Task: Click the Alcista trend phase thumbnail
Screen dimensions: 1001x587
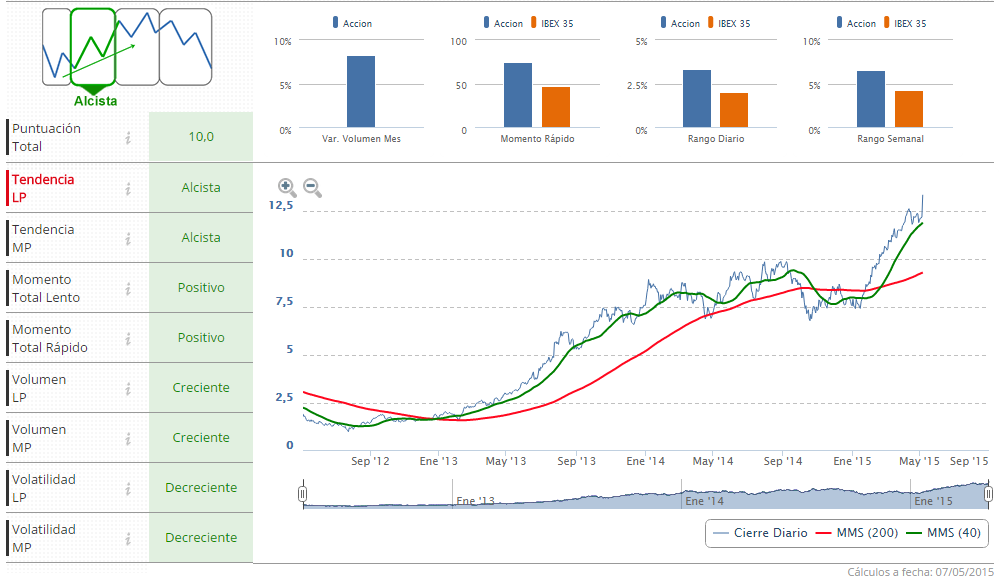Action: (x=94, y=48)
